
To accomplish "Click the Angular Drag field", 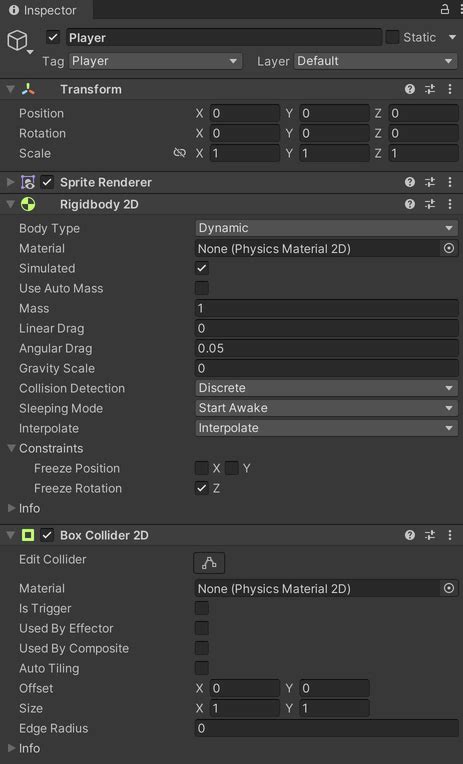I will [326, 348].
